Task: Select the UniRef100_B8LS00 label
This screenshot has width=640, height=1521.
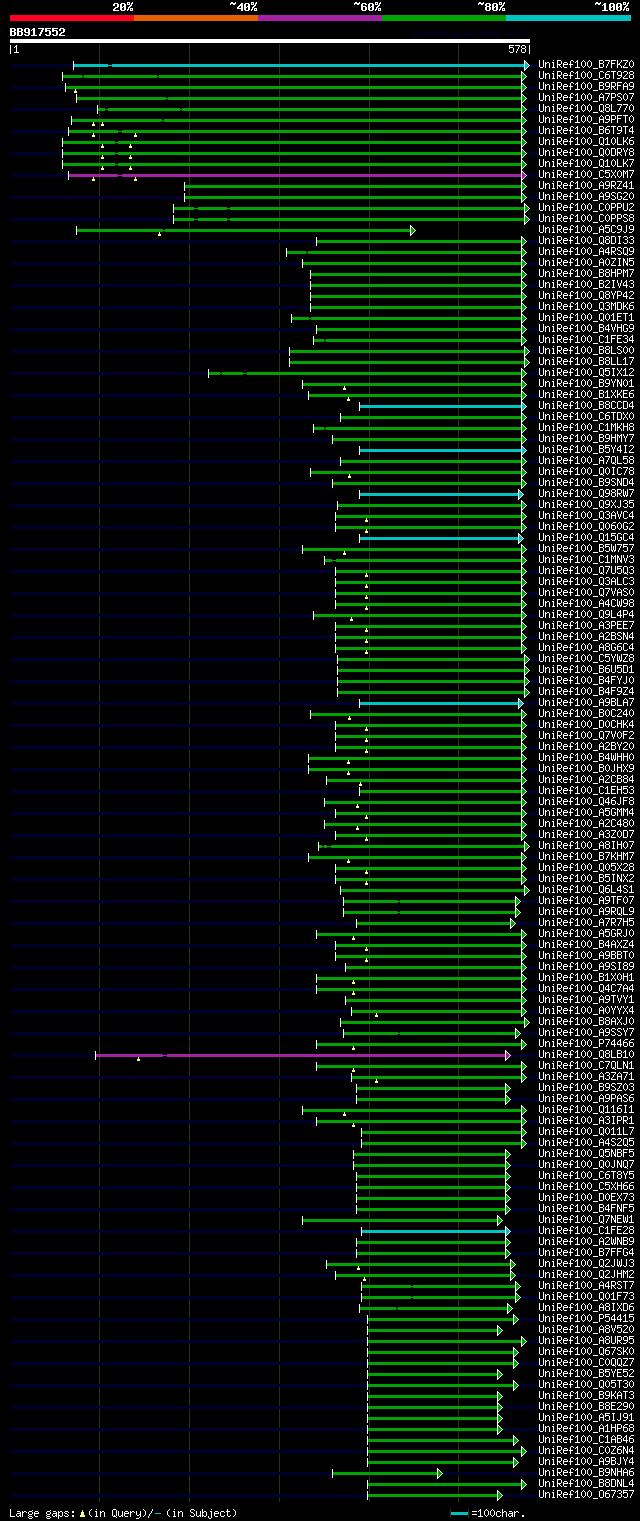Action: tap(586, 350)
